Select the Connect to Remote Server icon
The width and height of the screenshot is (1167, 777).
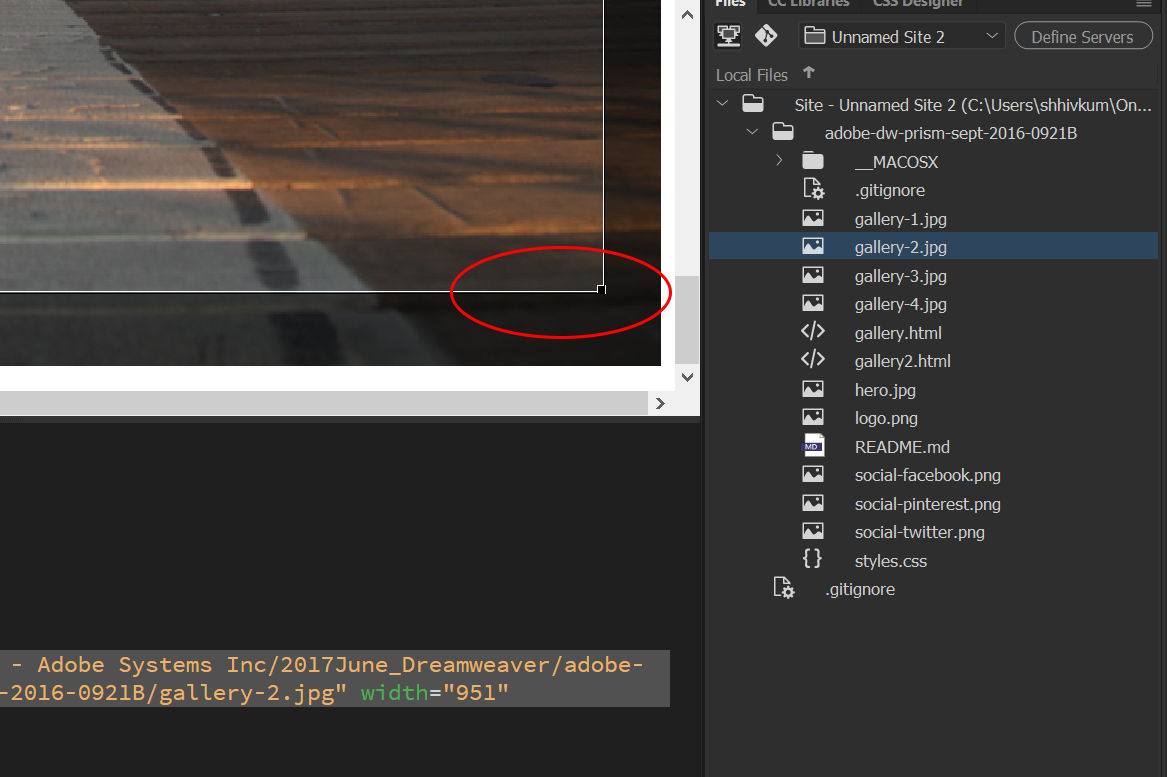[729, 35]
